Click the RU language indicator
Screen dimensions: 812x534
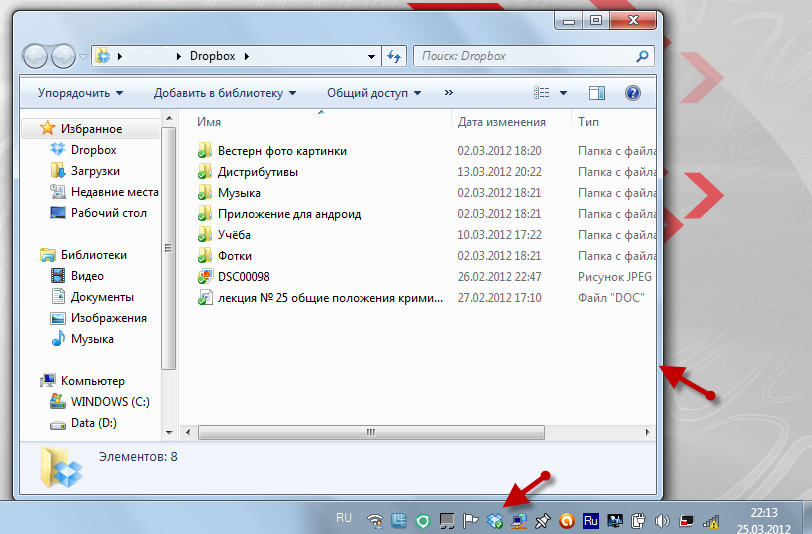click(344, 518)
